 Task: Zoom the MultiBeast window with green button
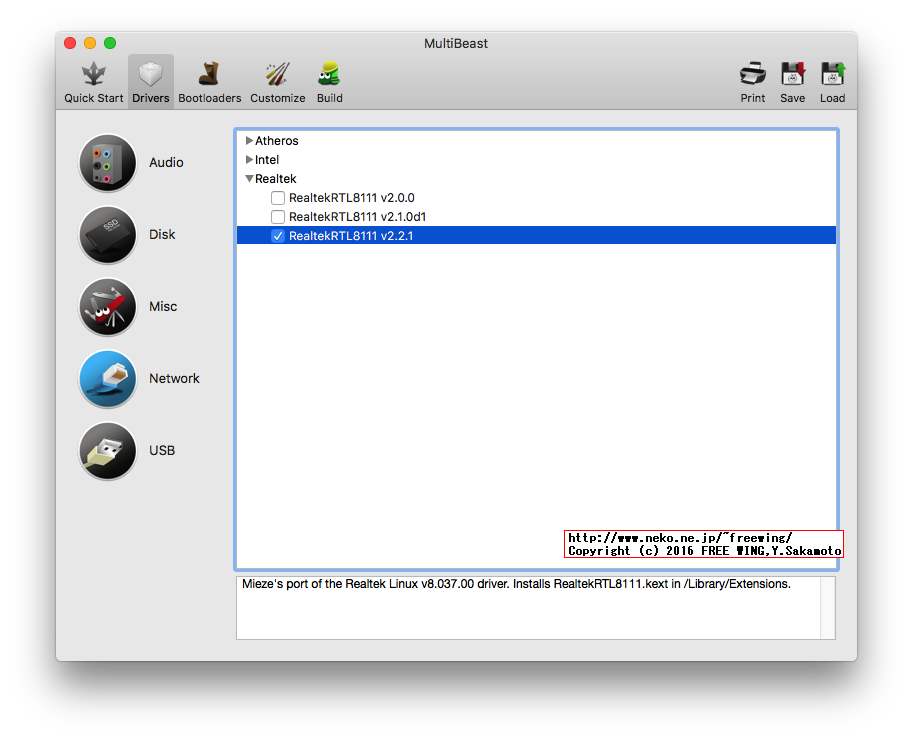(110, 43)
